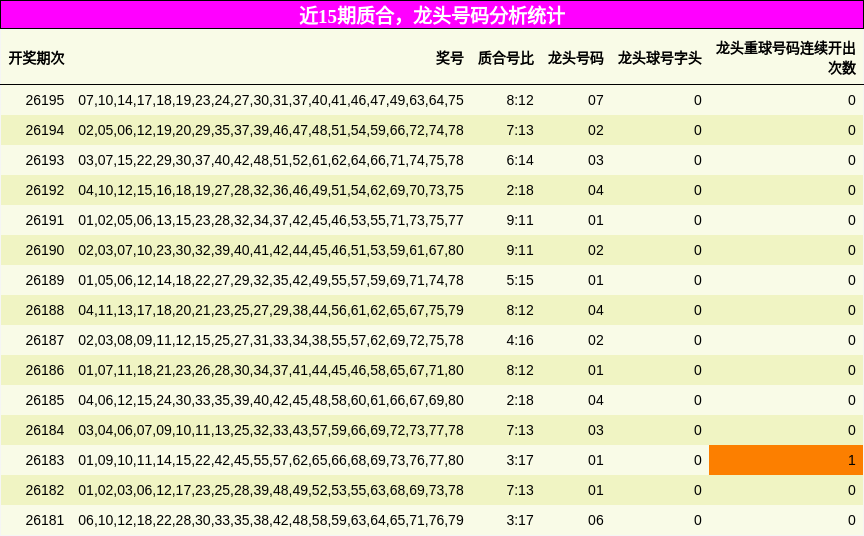Select draw period 26190

pos(45,250)
